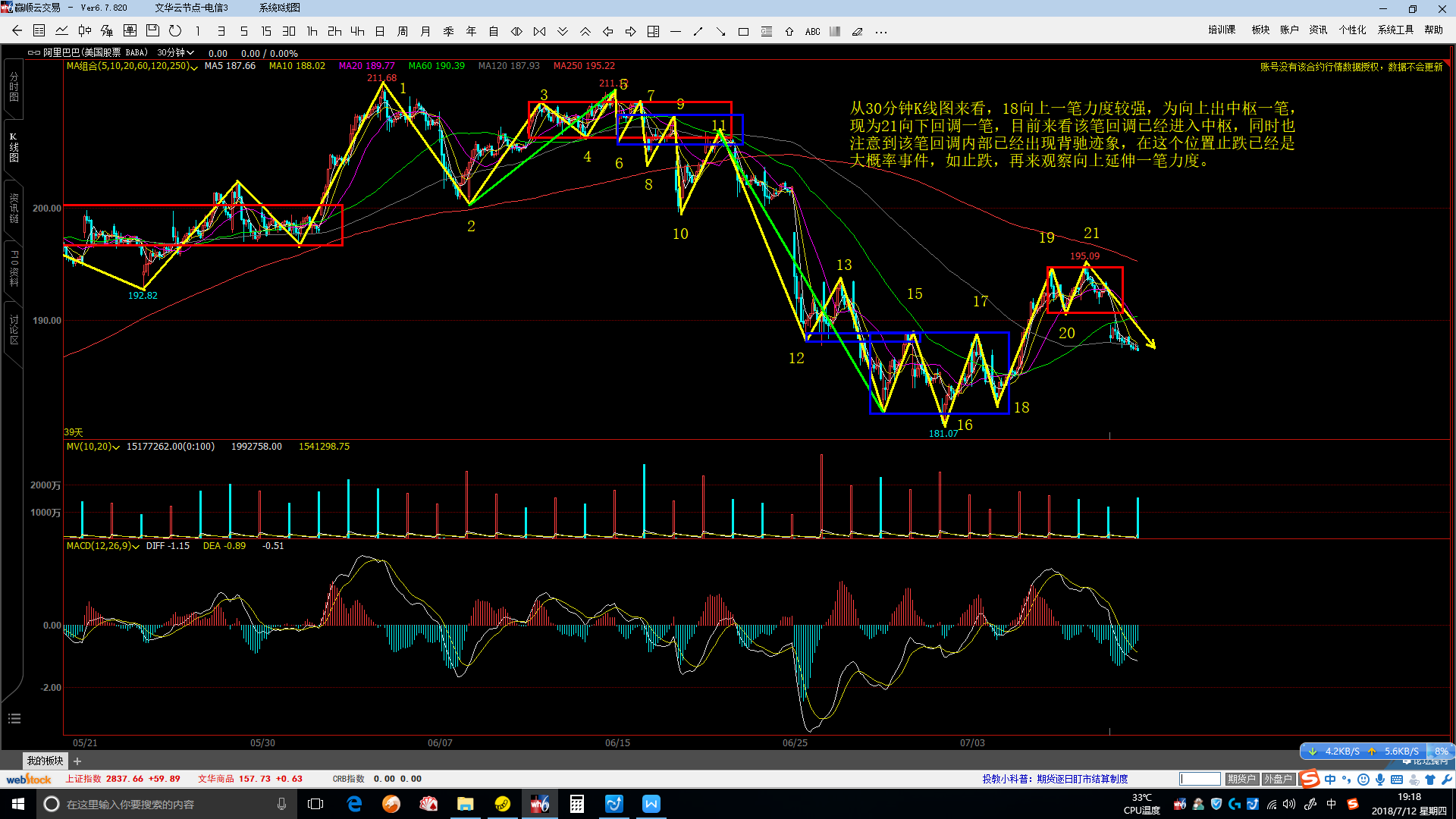1456x819 pixels.
Task: Switch to the time-sharing line chart icon
Action: [x=62, y=31]
